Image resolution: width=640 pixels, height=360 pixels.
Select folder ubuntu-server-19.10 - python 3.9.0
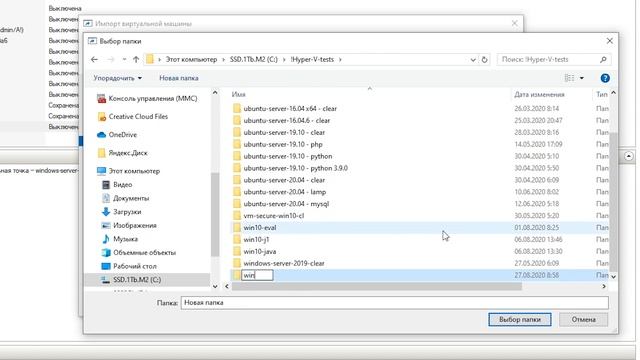tap(296, 168)
